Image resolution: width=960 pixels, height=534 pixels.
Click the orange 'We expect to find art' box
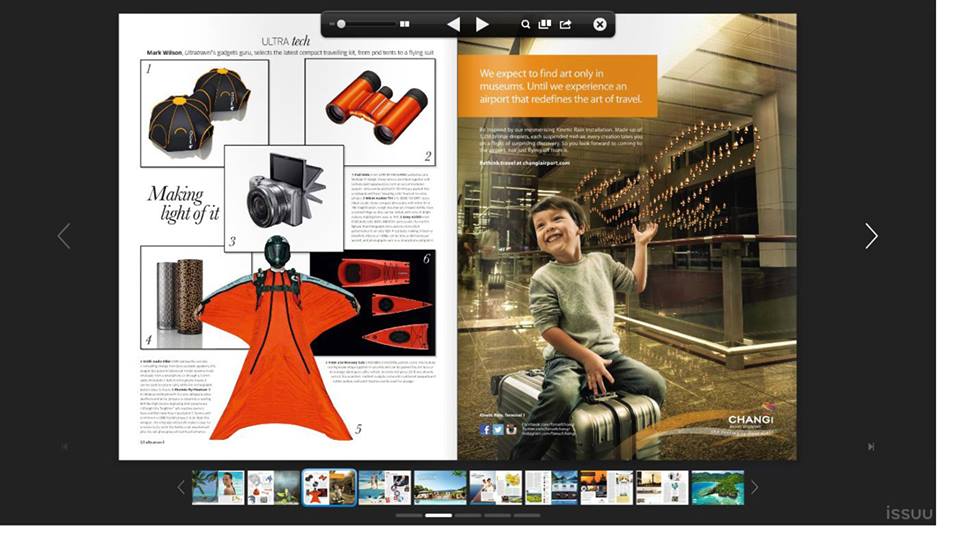click(557, 86)
